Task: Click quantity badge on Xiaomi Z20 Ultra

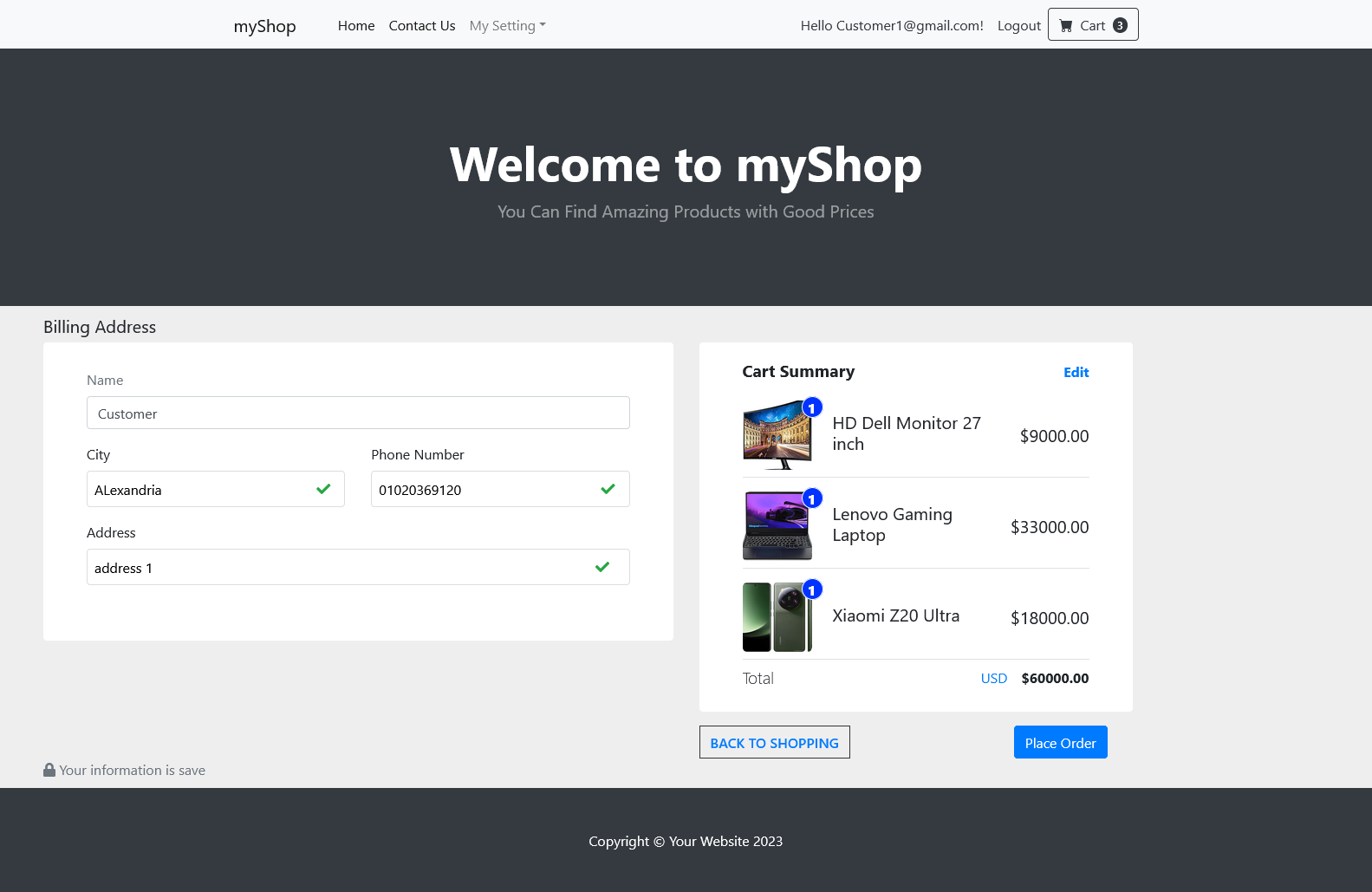Action: [x=812, y=589]
